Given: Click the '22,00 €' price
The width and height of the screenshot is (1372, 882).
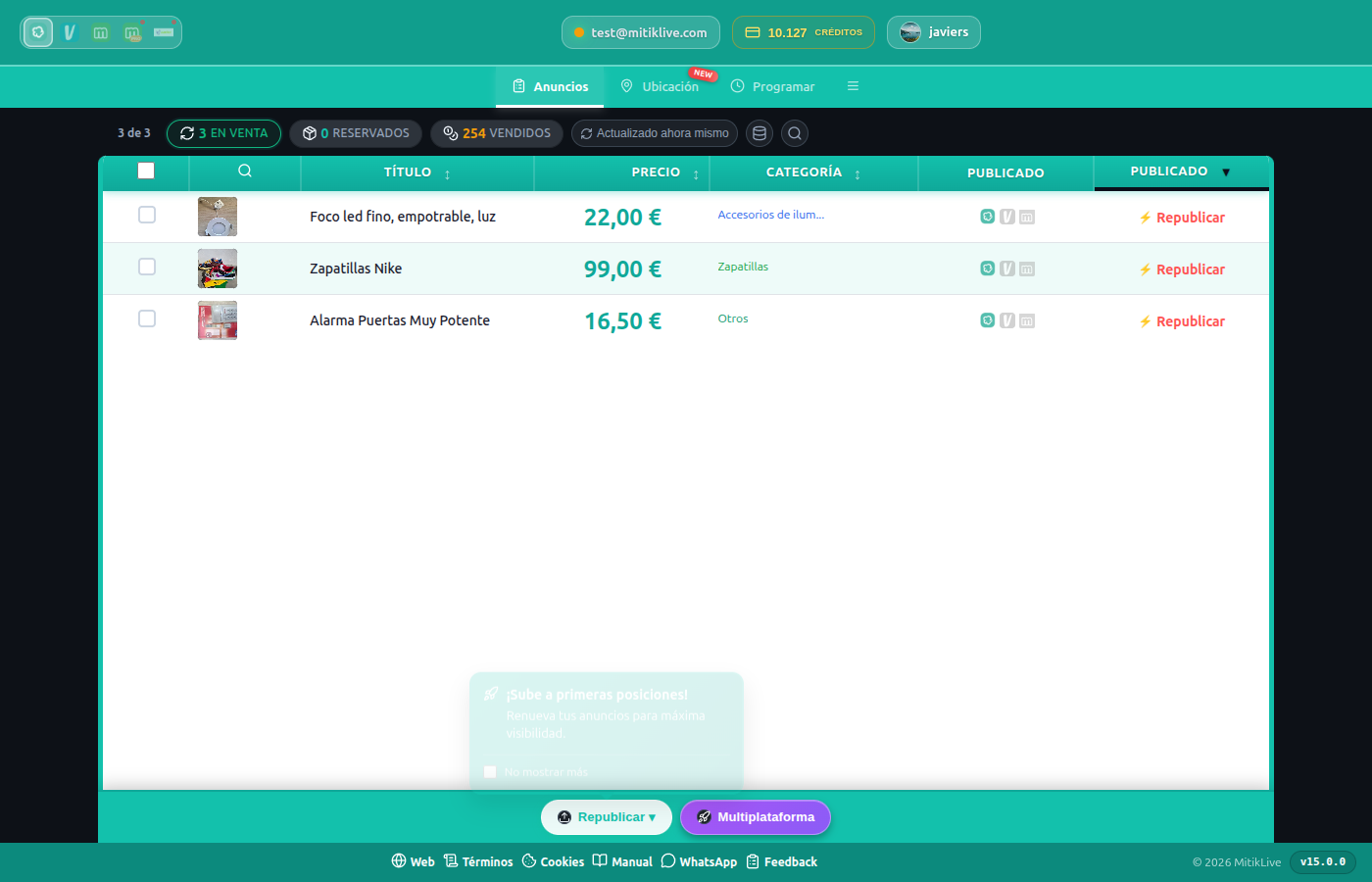Looking at the screenshot, I should [x=622, y=218].
